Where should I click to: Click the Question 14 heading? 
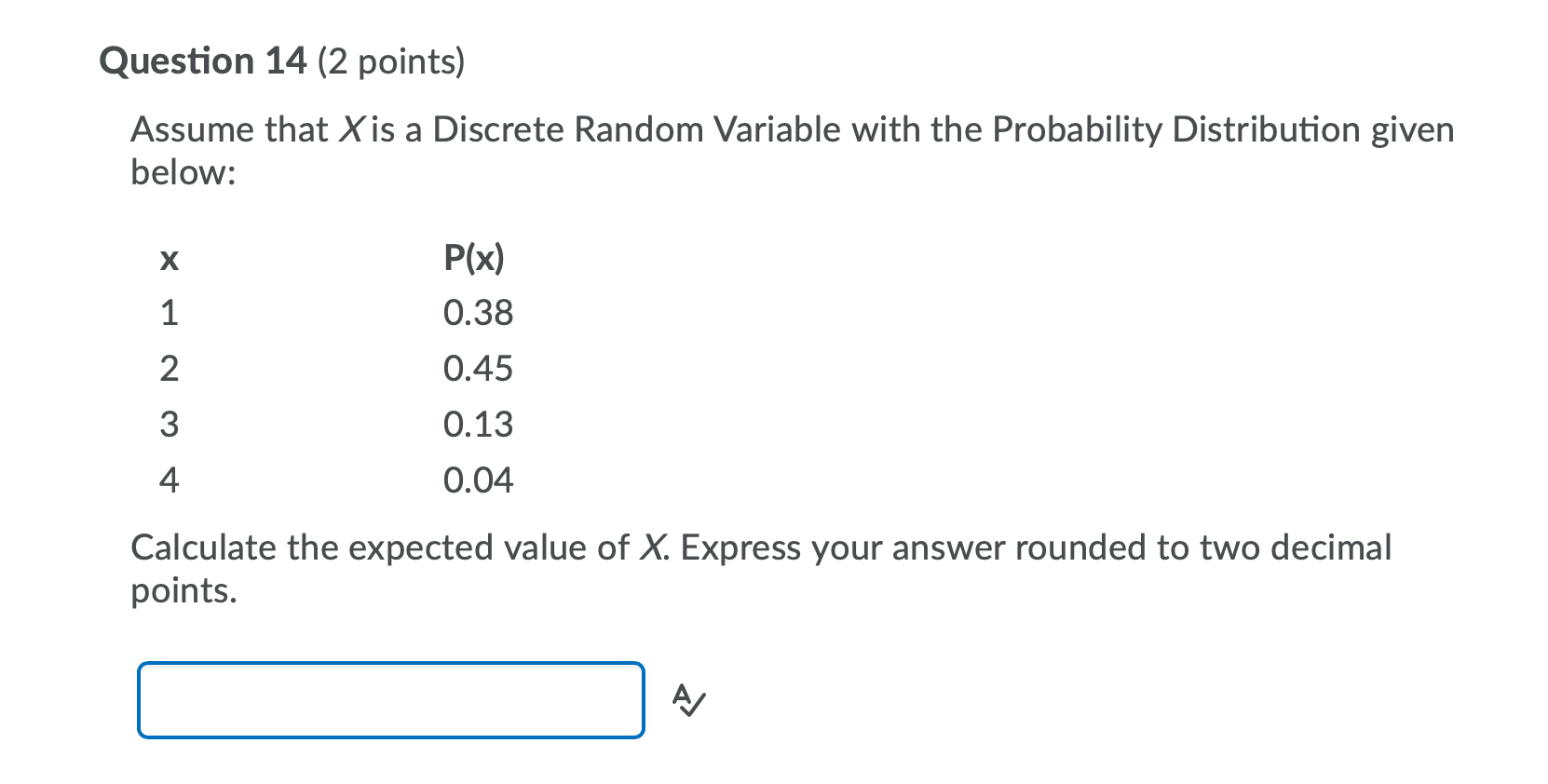coord(201,61)
